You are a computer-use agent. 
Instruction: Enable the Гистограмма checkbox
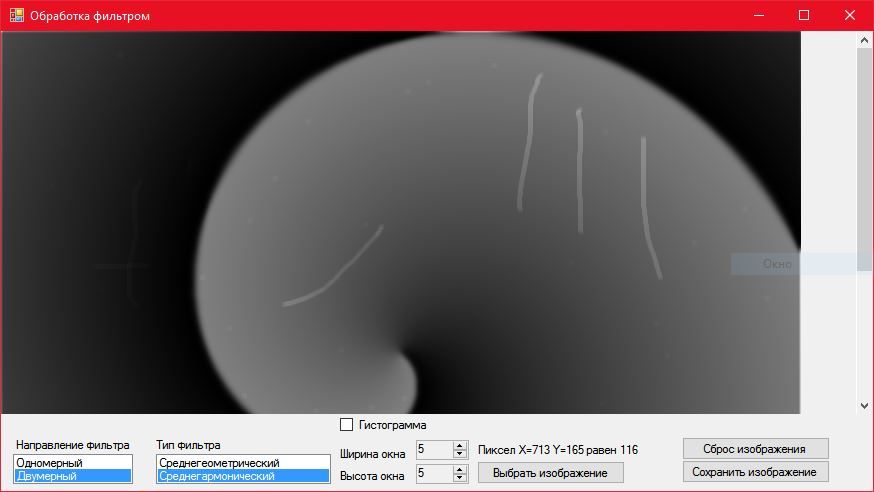(x=346, y=425)
